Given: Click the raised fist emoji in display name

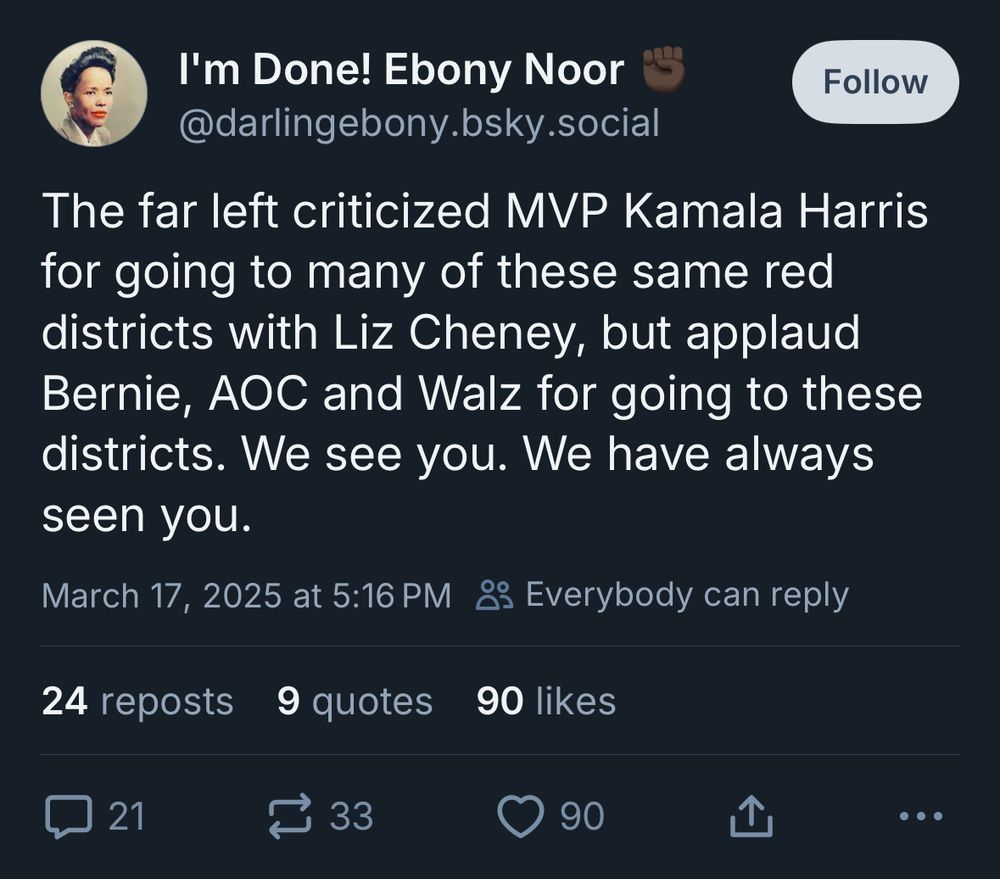Looking at the screenshot, I should 663,72.
